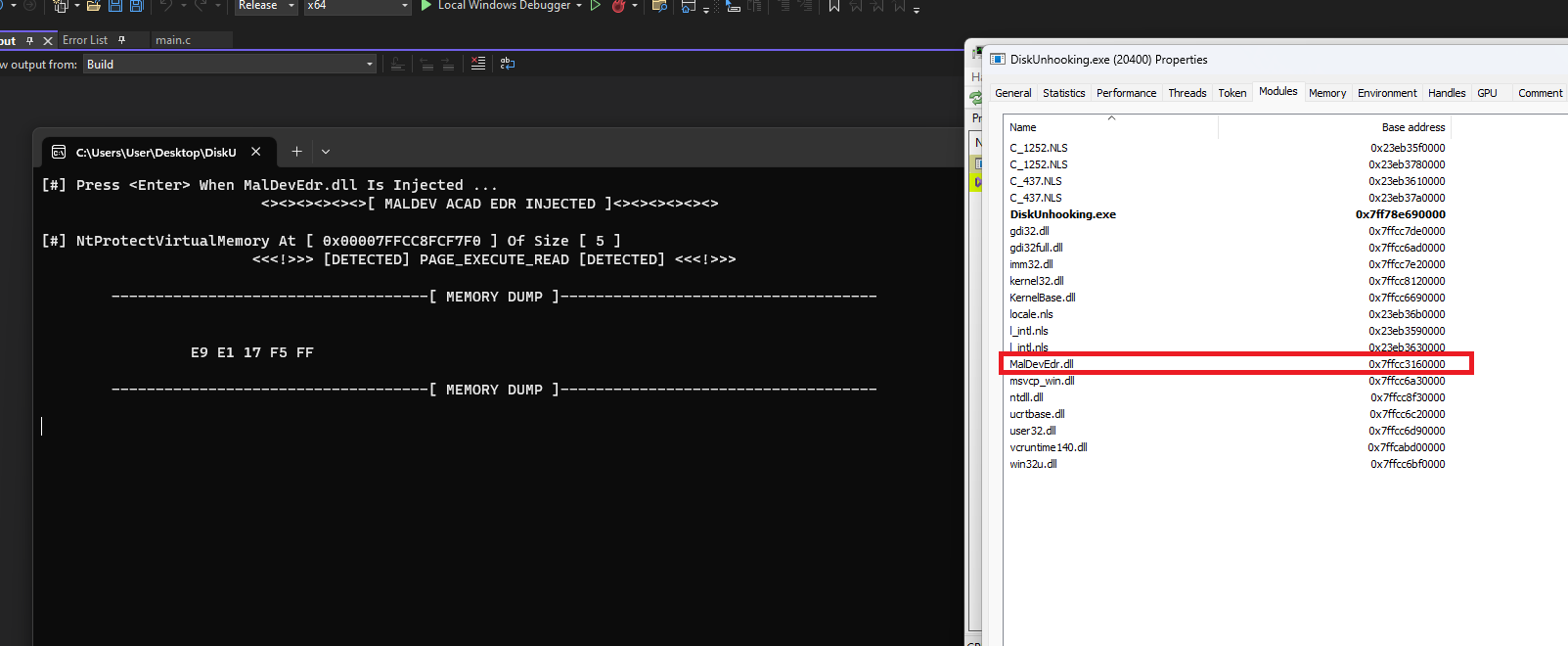Click base address 0x7ffc8f30000
The height and width of the screenshot is (646, 1568).
(1408, 397)
